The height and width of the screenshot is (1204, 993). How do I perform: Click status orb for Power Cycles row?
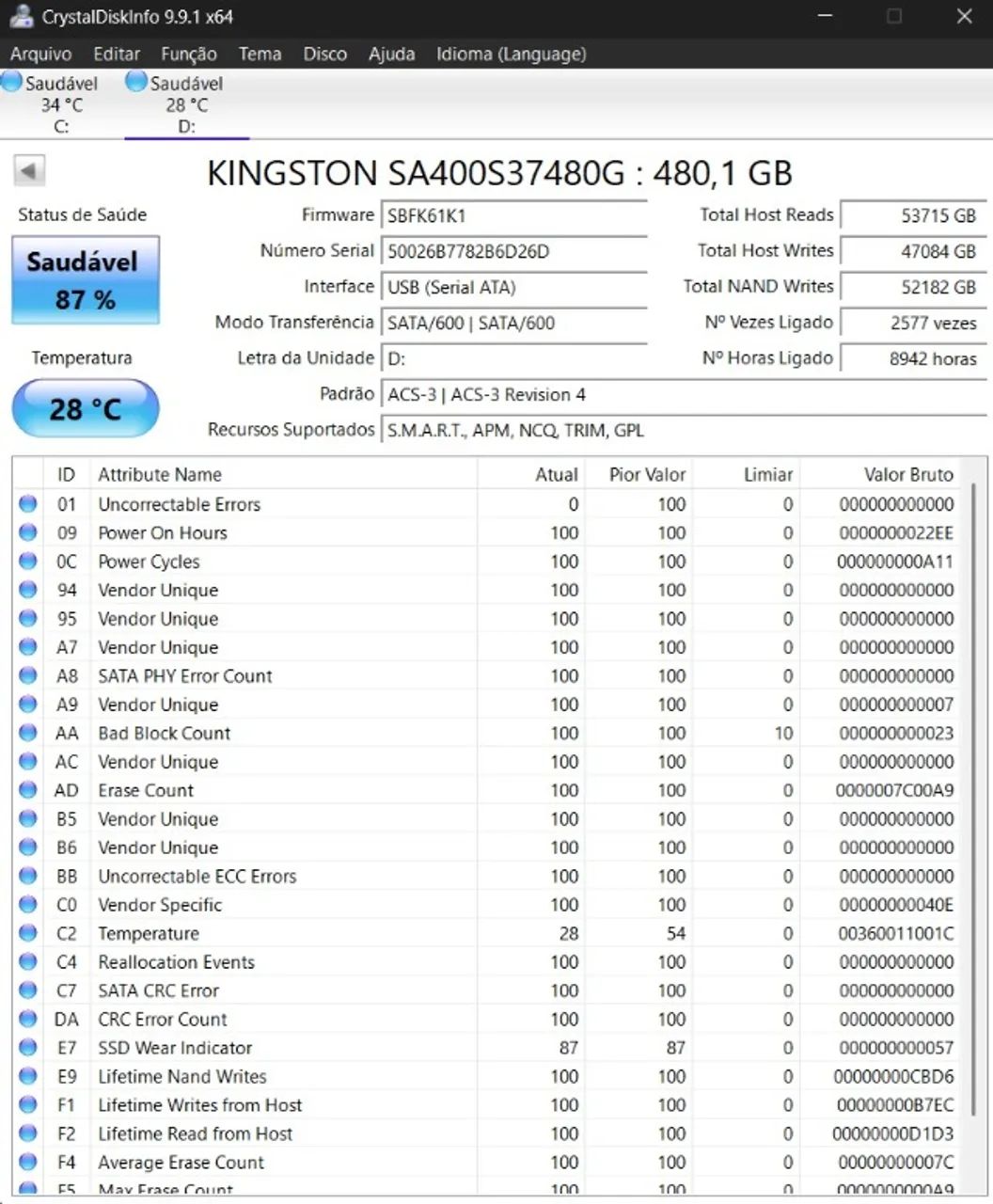point(28,562)
